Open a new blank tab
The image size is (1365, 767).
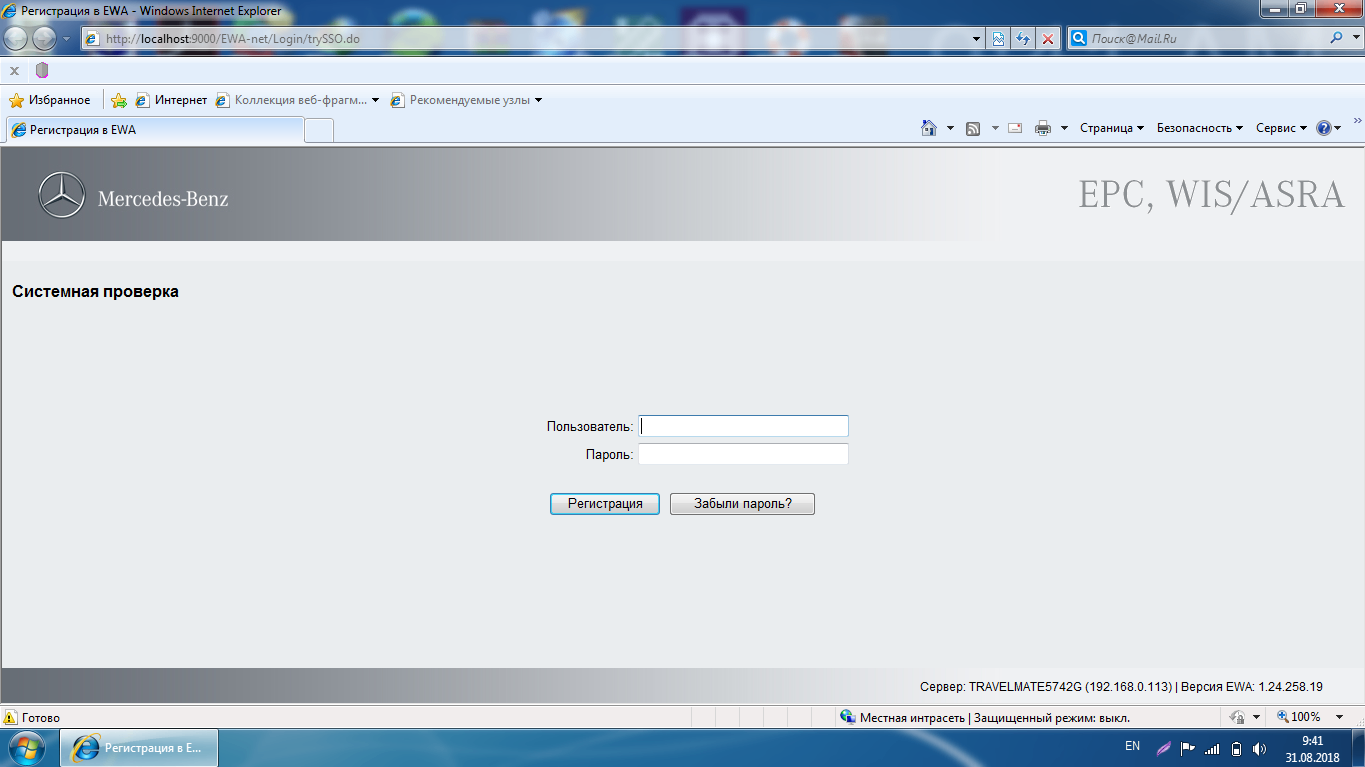tap(318, 130)
